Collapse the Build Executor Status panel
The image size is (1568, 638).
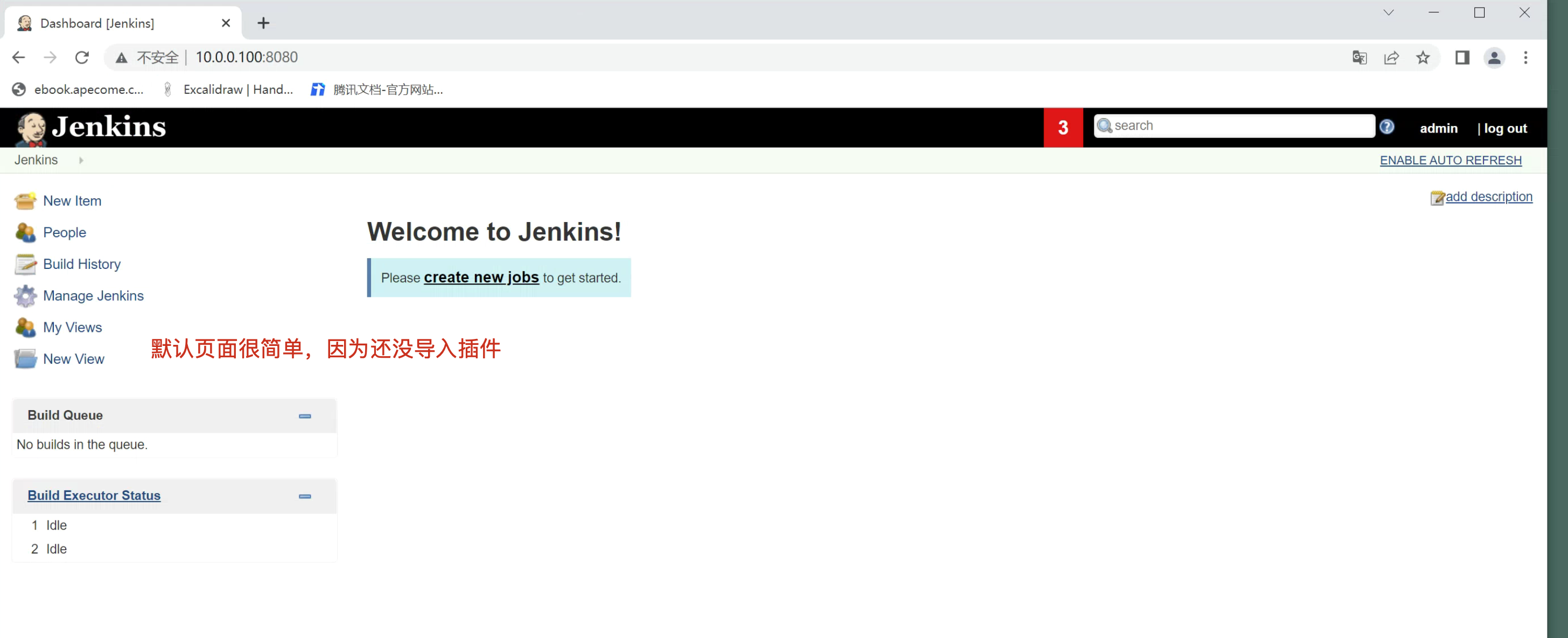(x=304, y=497)
